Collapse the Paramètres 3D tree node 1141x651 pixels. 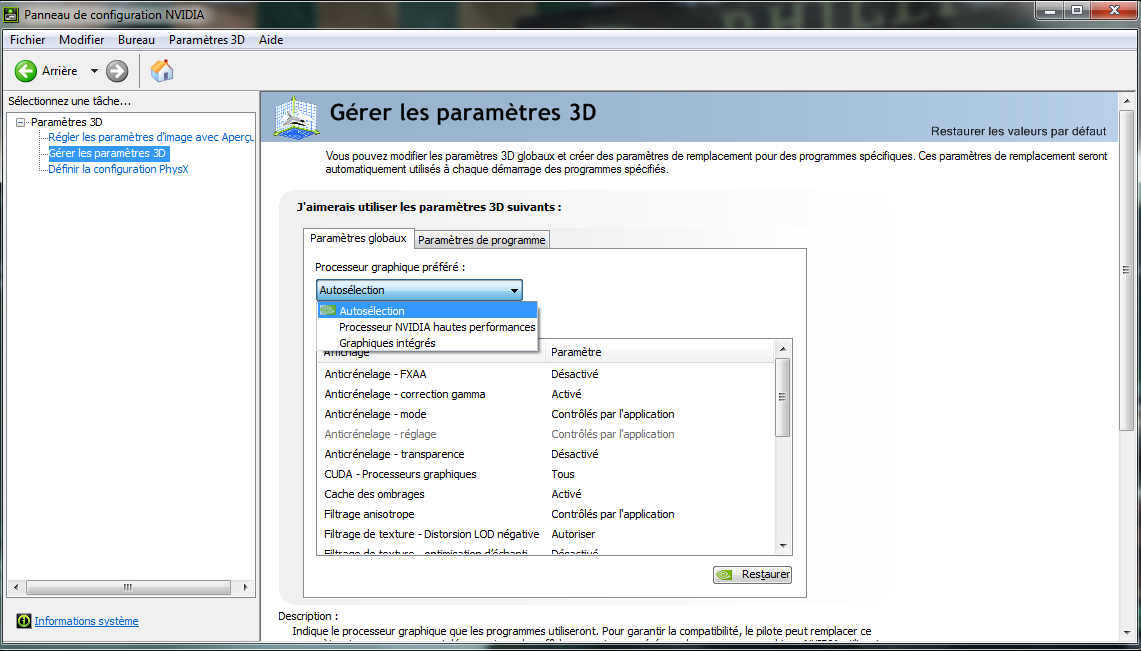(x=20, y=122)
